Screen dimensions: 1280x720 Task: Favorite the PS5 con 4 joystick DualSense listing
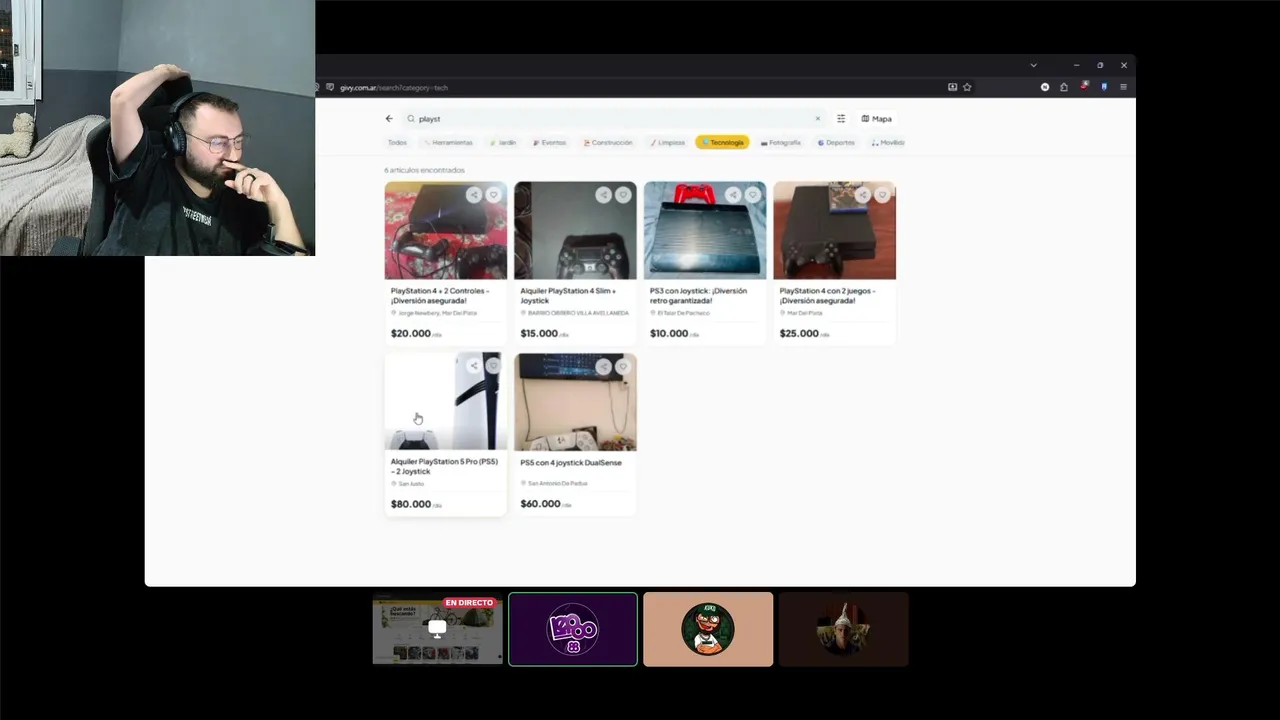622,366
